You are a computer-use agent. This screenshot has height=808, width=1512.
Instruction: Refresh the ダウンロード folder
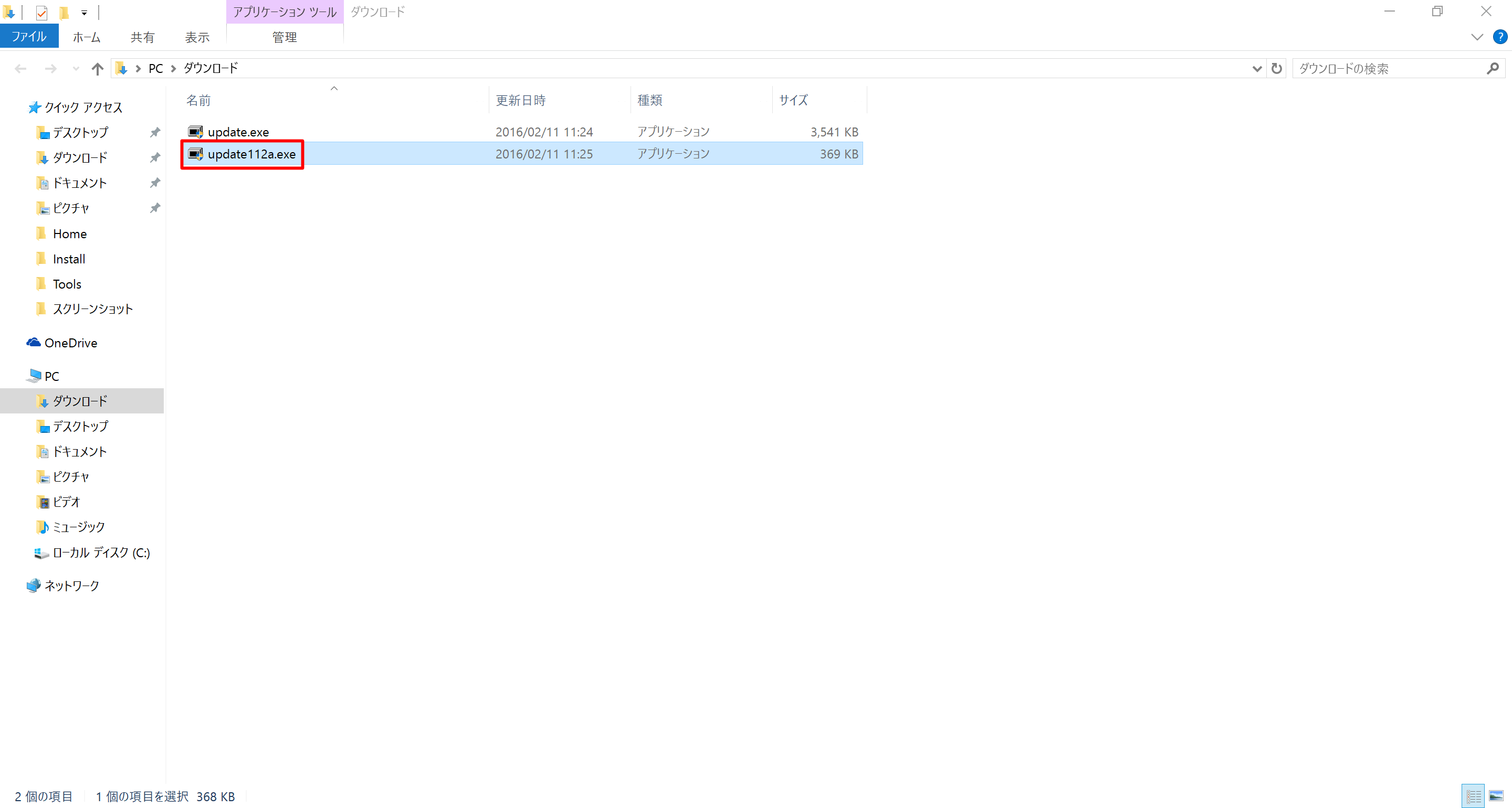coord(1276,69)
